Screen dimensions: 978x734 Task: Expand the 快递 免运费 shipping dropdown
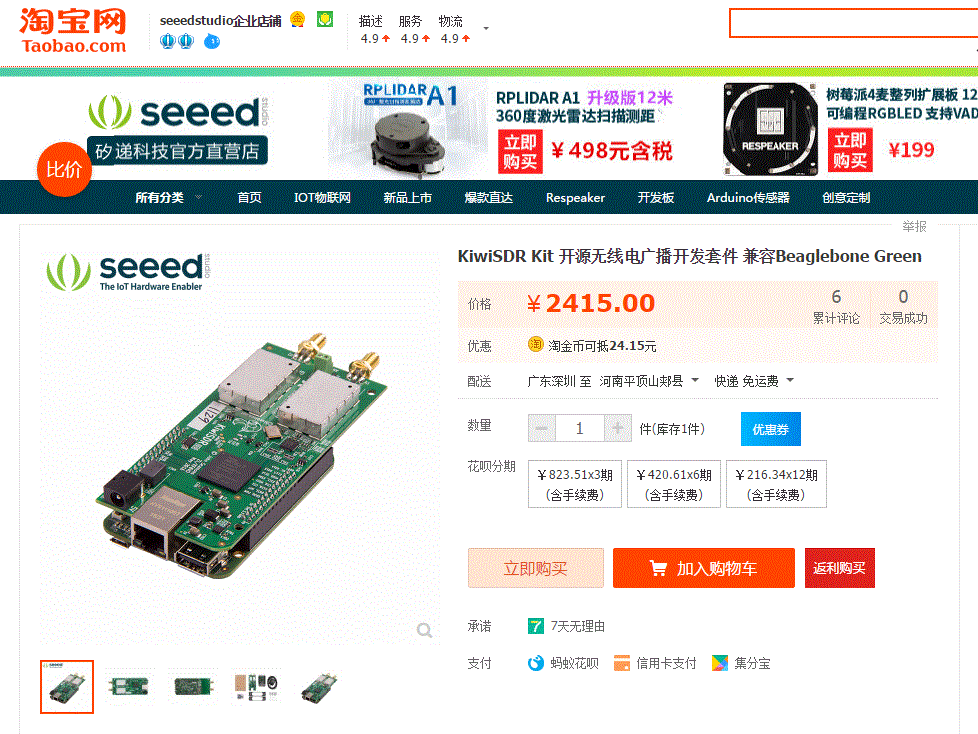754,381
